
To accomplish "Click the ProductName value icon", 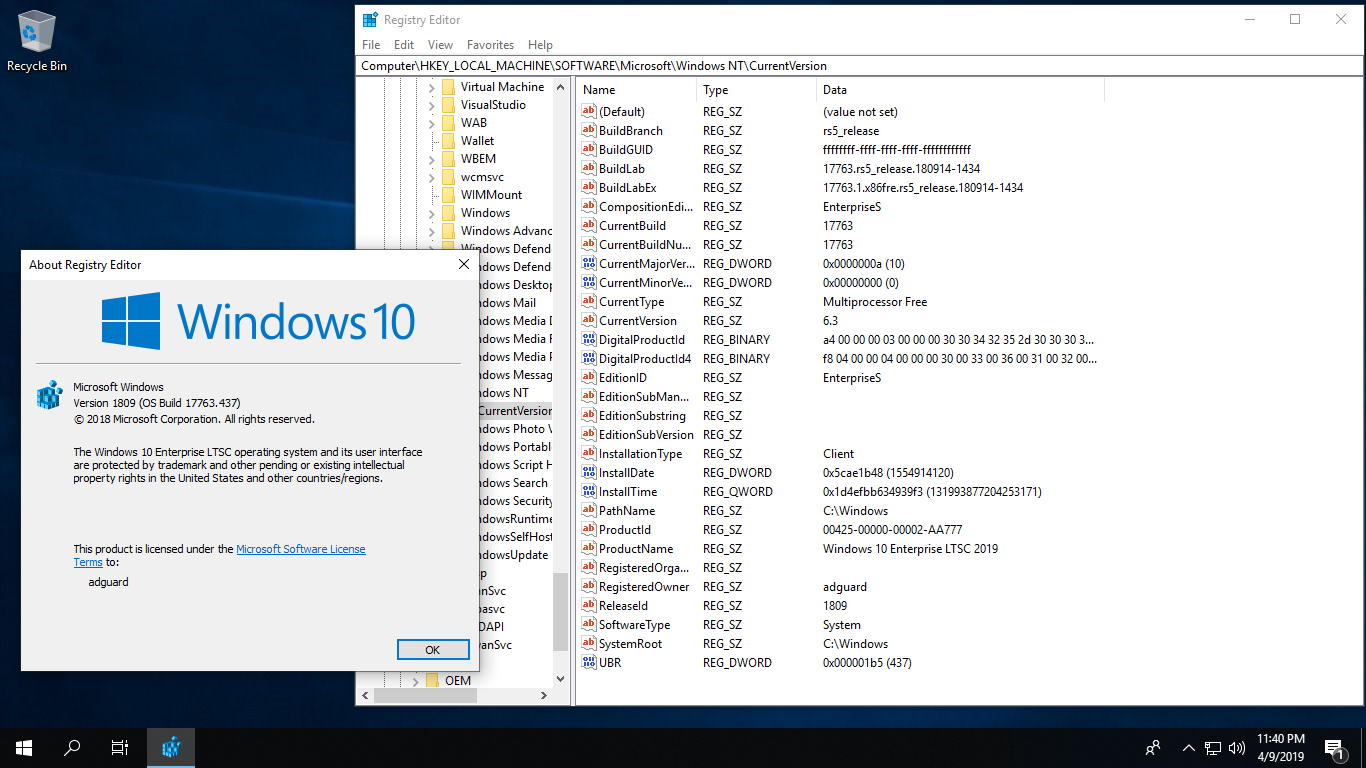I will point(589,548).
